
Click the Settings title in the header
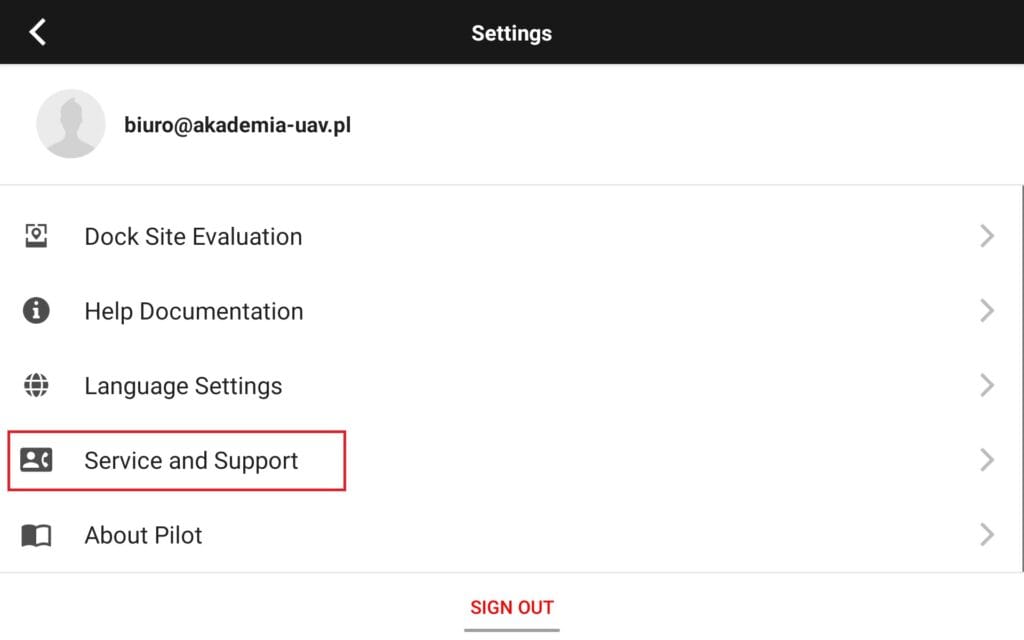click(x=511, y=33)
